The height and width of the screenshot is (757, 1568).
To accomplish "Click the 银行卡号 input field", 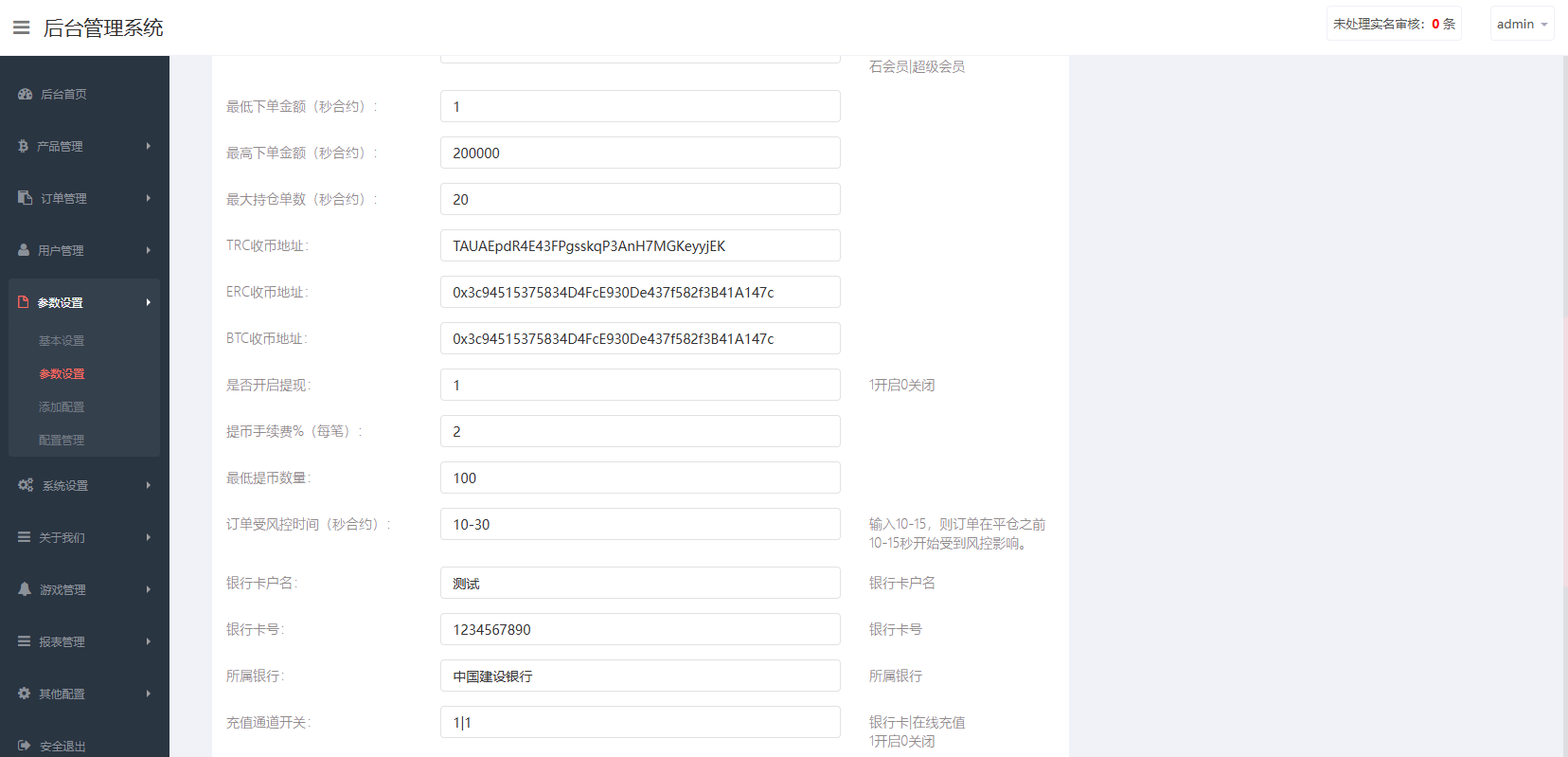I will (640, 629).
